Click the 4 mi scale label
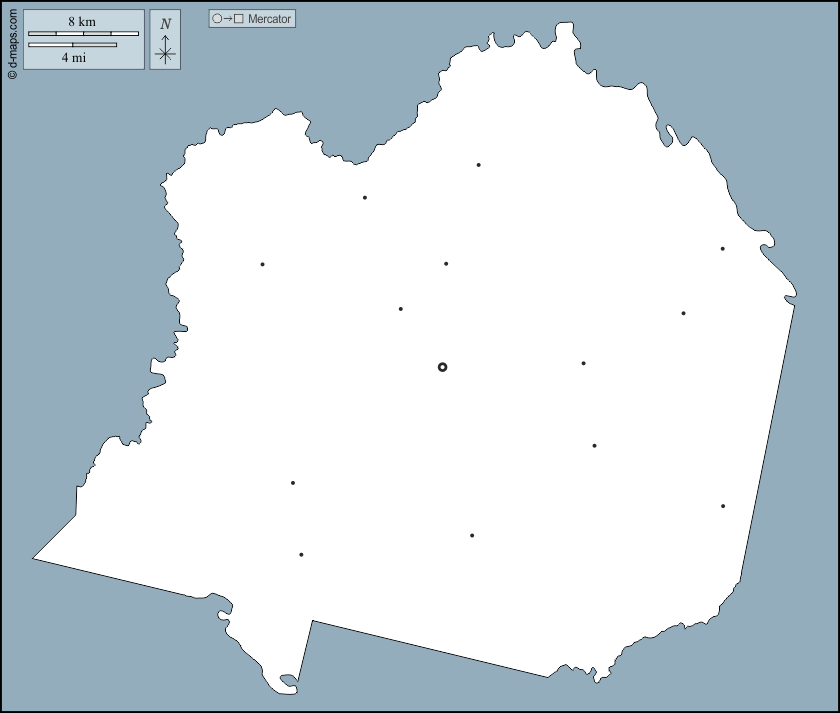This screenshot has width=840, height=713. click(x=73, y=58)
